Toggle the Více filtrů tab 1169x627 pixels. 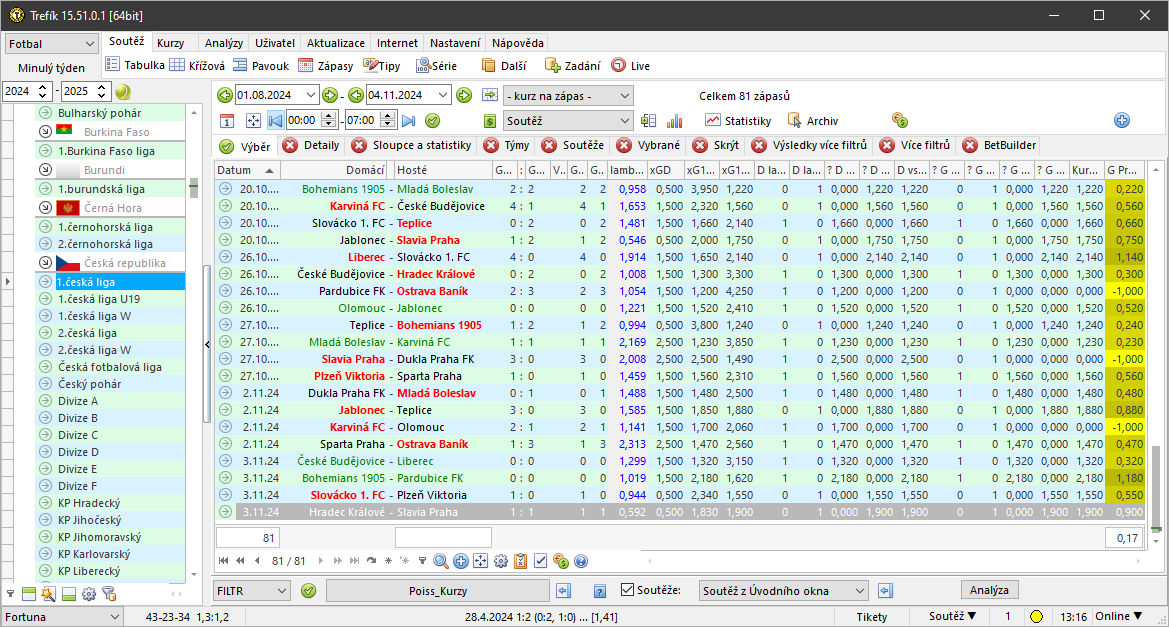point(916,145)
